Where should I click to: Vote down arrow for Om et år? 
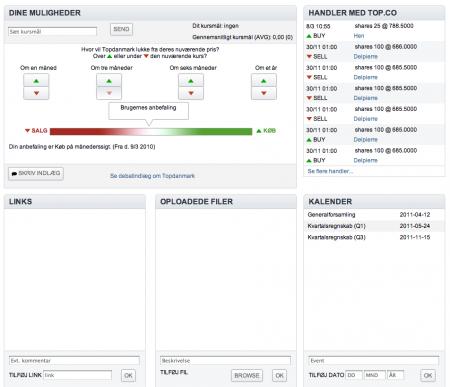coord(264,93)
